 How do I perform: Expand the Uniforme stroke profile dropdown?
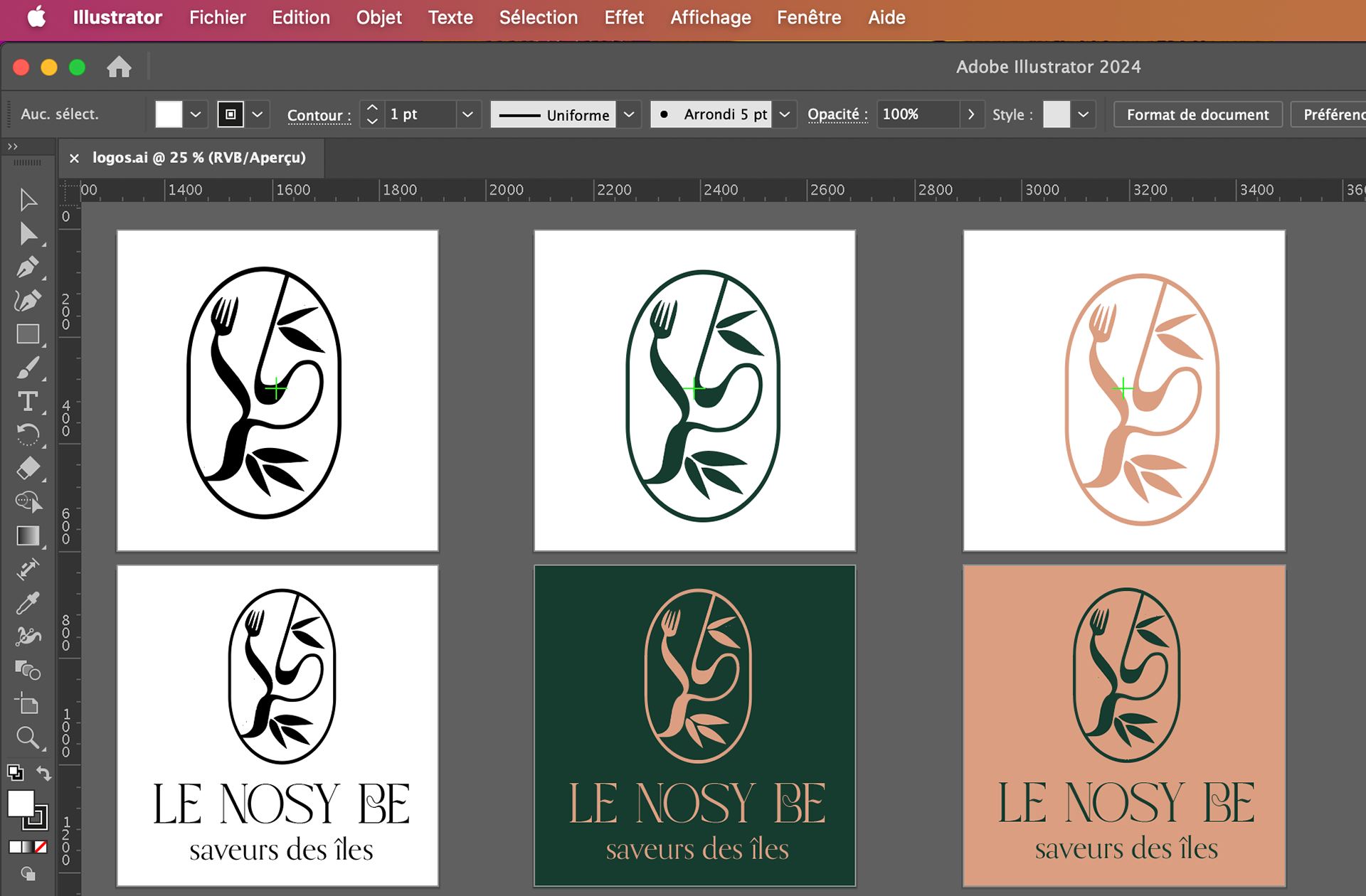[x=629, y=114]
